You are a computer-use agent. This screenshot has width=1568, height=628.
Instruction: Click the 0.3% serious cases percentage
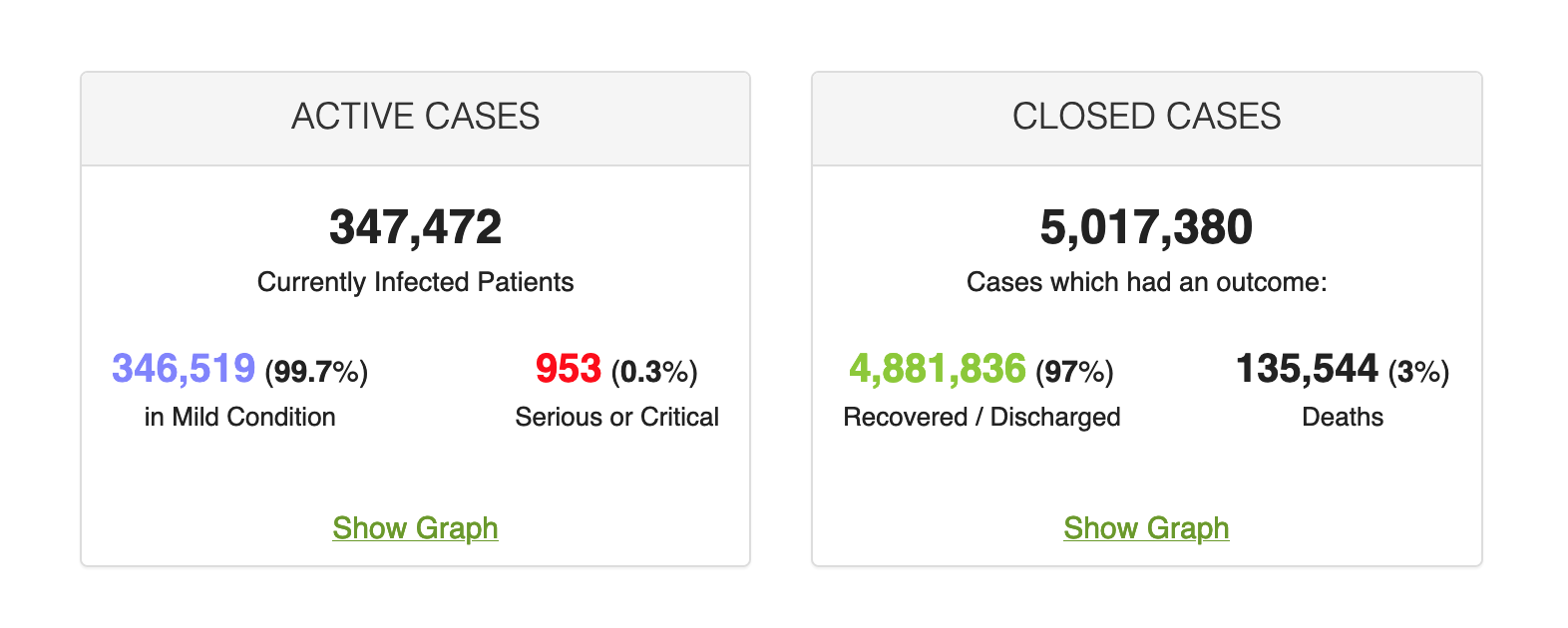(654, 372)
